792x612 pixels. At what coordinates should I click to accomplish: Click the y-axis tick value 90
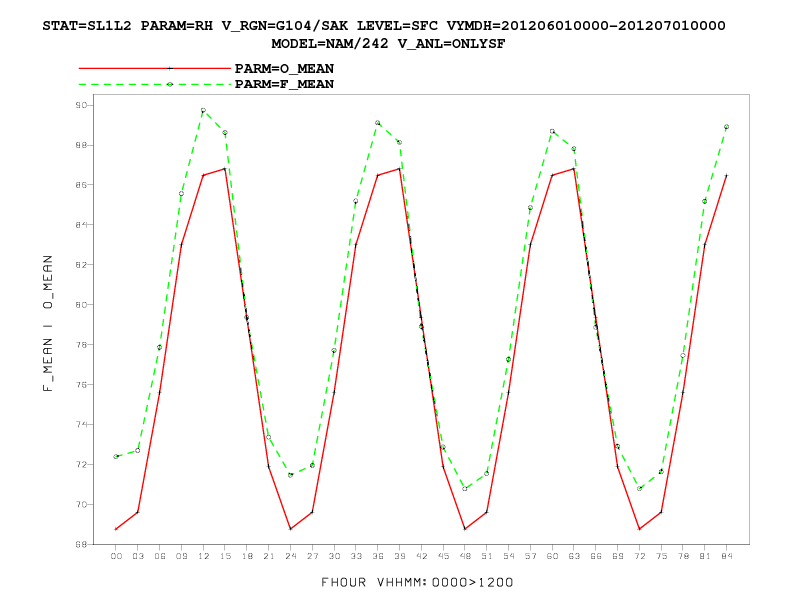[81, 106]
